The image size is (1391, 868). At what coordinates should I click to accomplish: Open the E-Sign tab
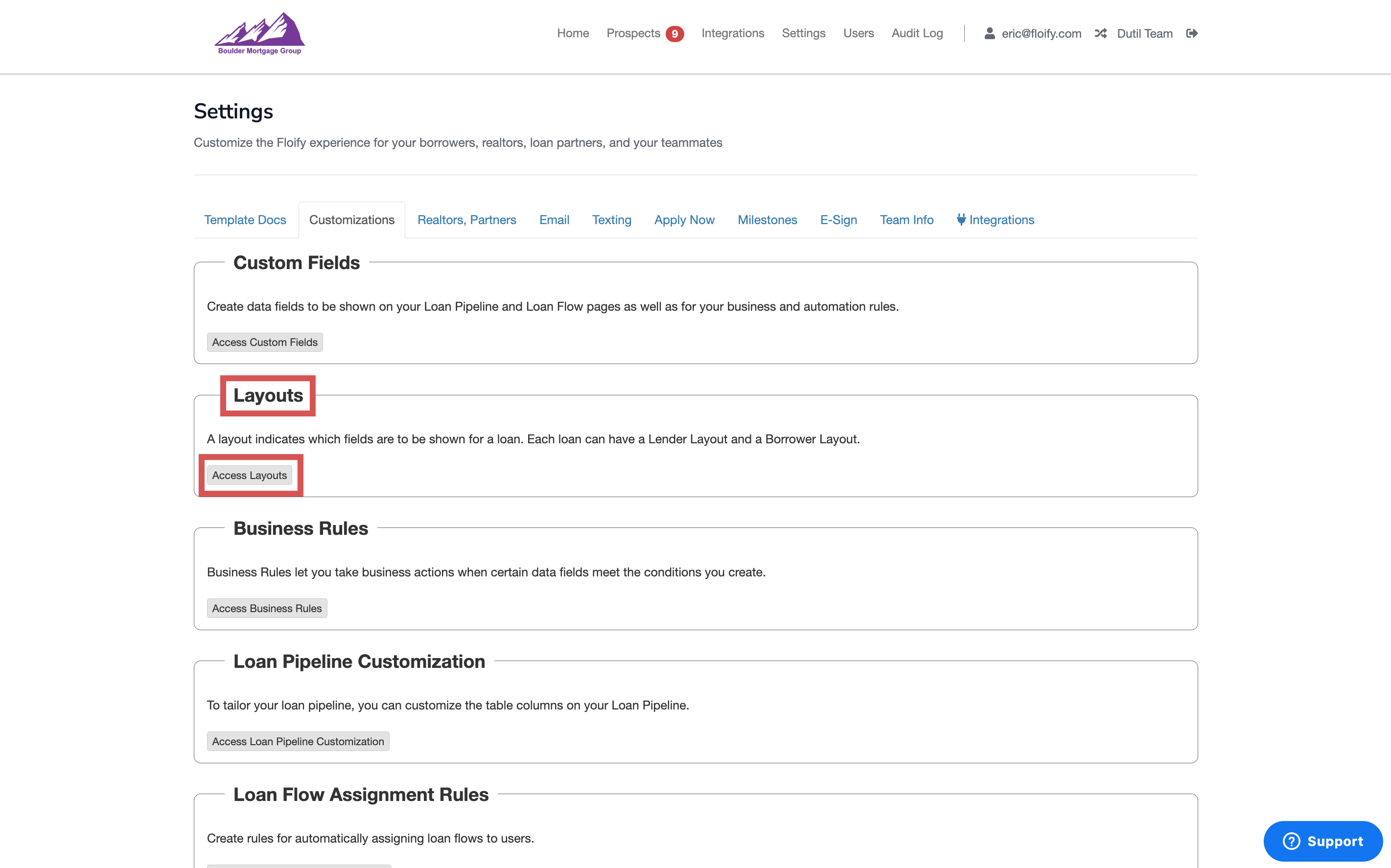point(838,220)
